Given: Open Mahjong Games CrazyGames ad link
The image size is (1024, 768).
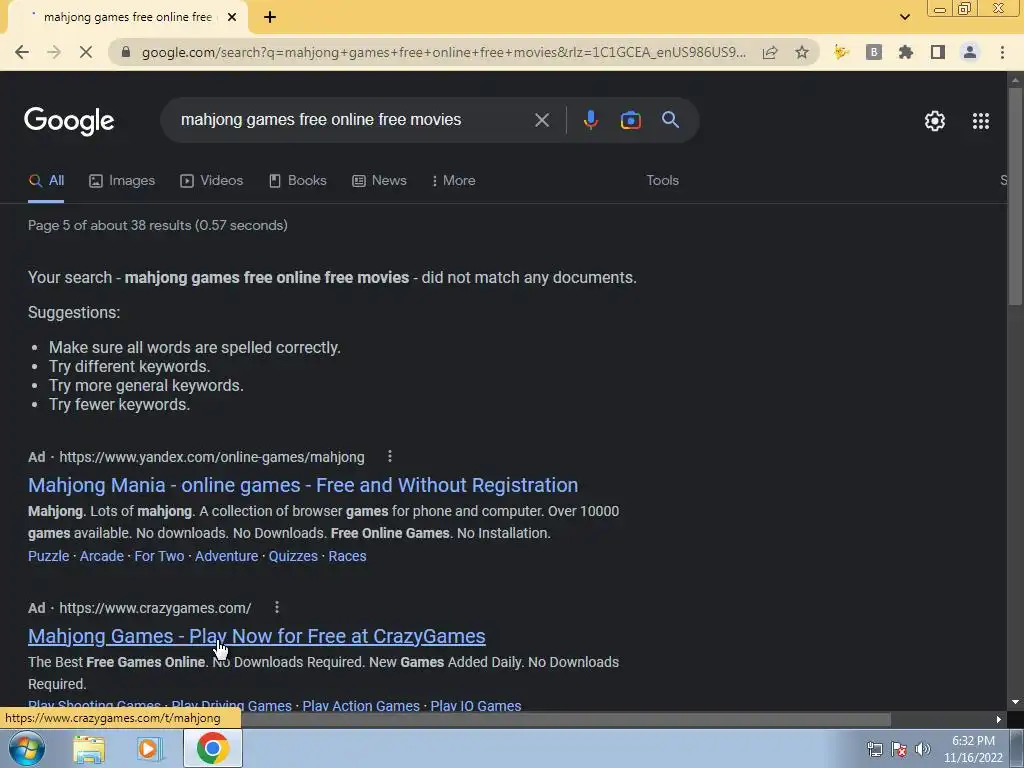Looking at the screenshot, I should click(257, 636).
